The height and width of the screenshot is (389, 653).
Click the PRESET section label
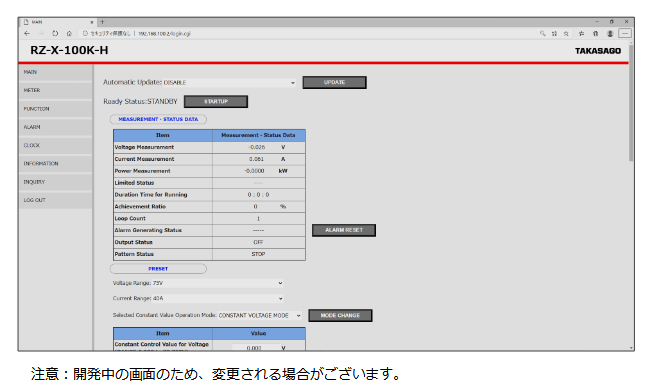158,269
